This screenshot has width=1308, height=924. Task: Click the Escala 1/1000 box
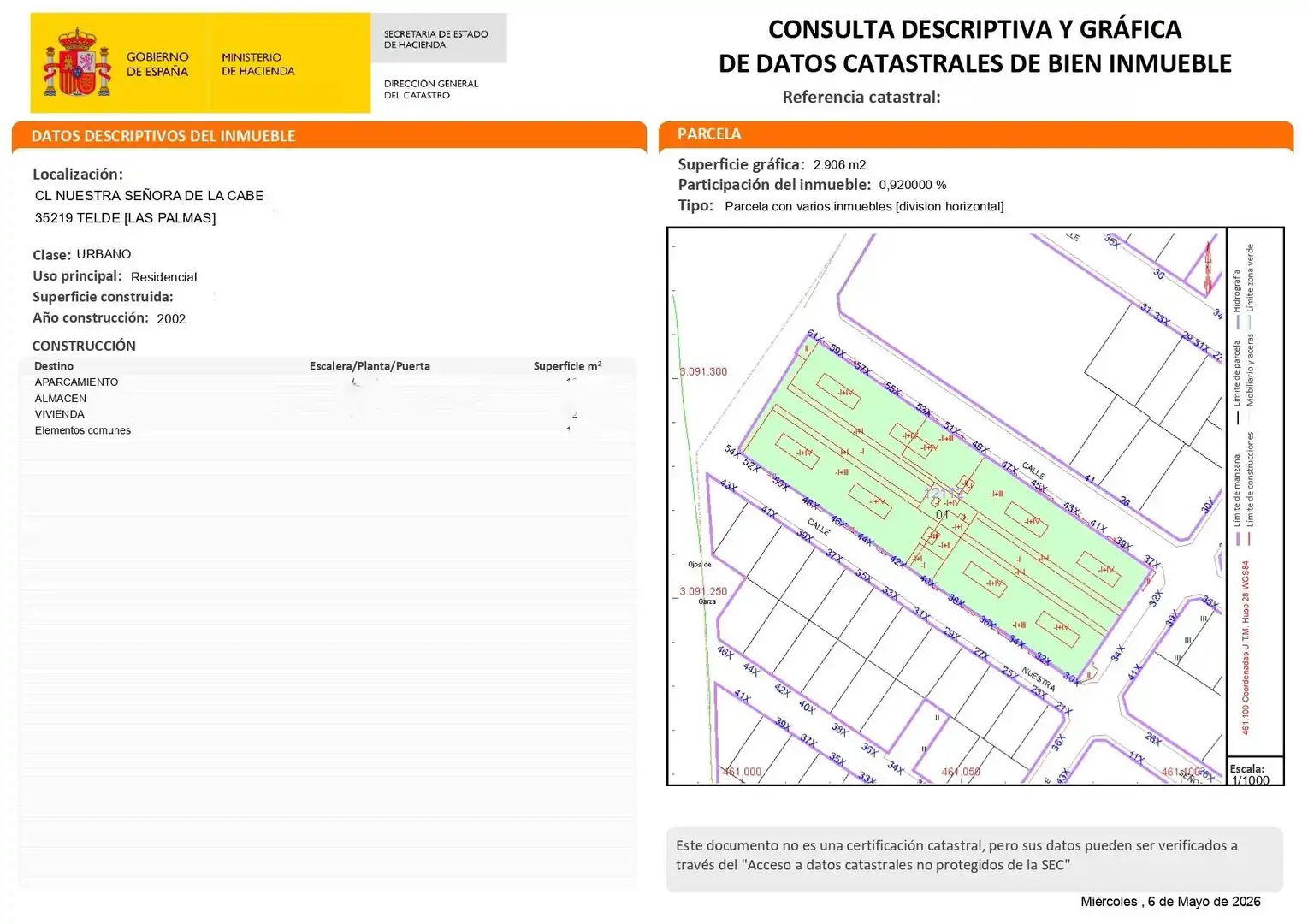point(1255,772)
